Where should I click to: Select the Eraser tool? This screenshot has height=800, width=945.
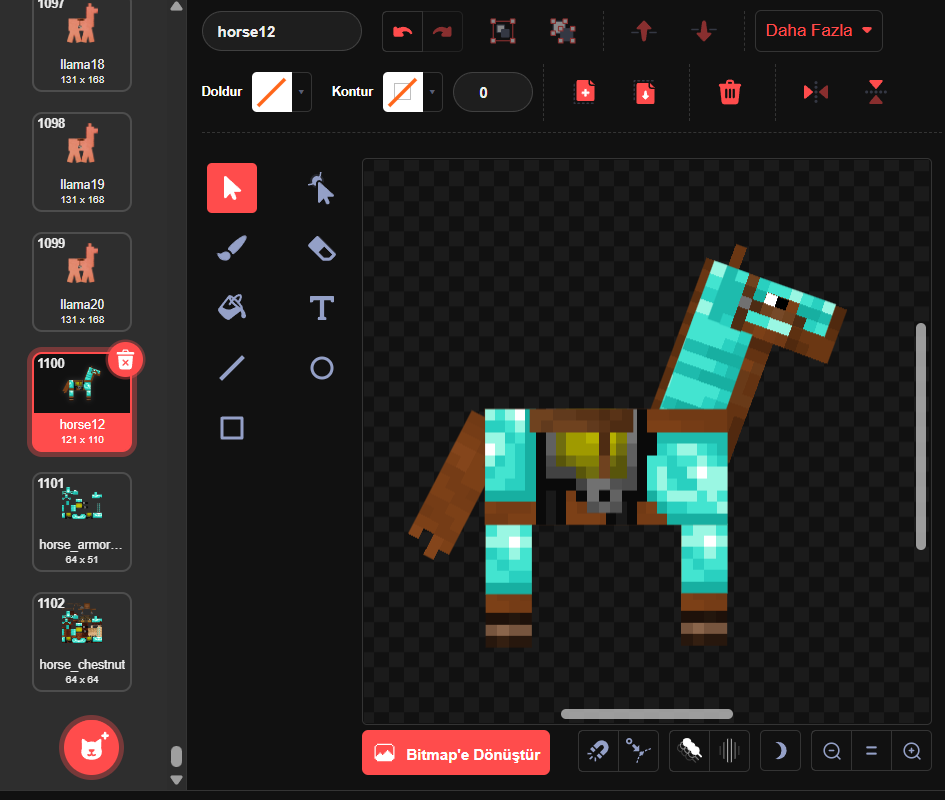[321, 248]
